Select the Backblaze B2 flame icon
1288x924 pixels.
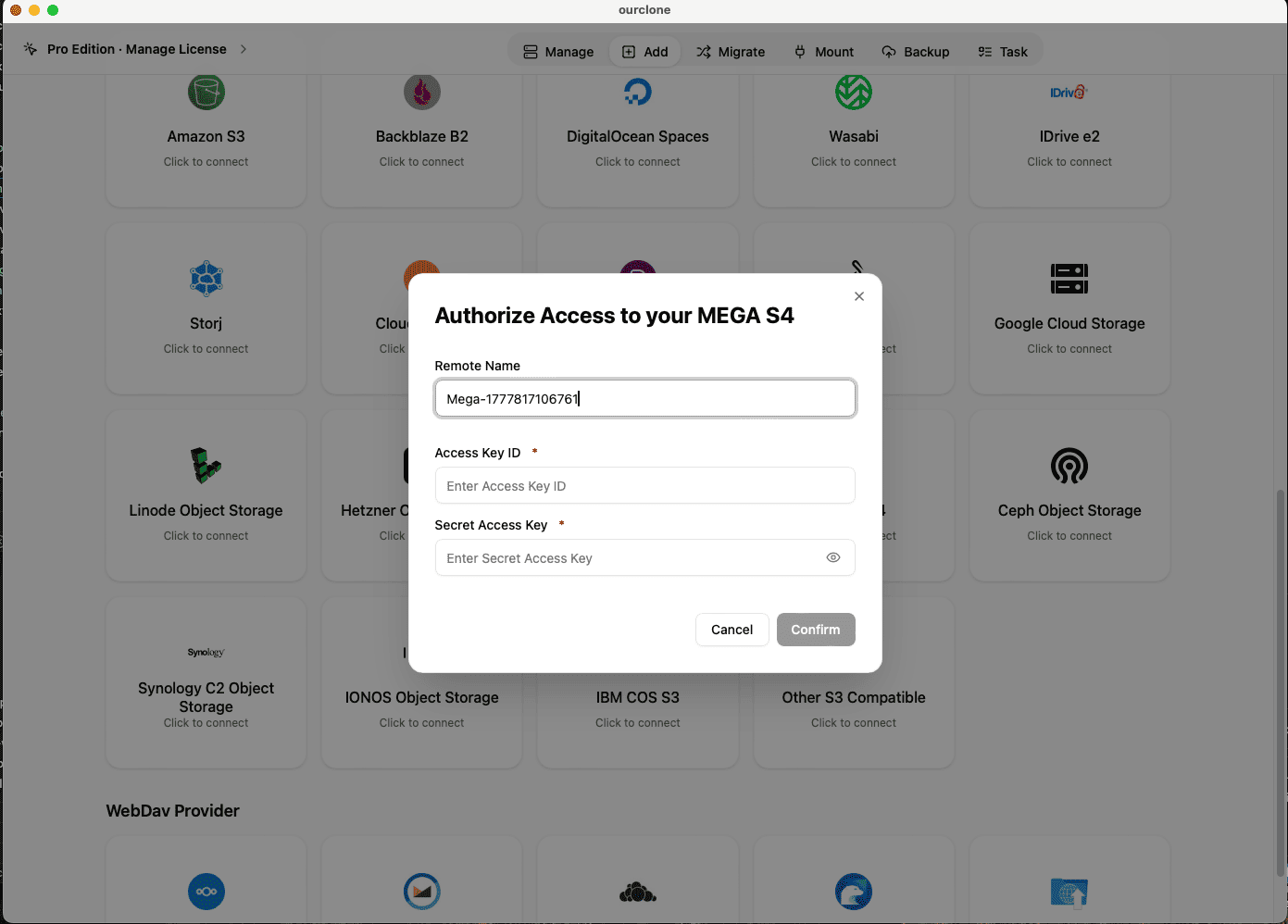[x=422, y=92]
